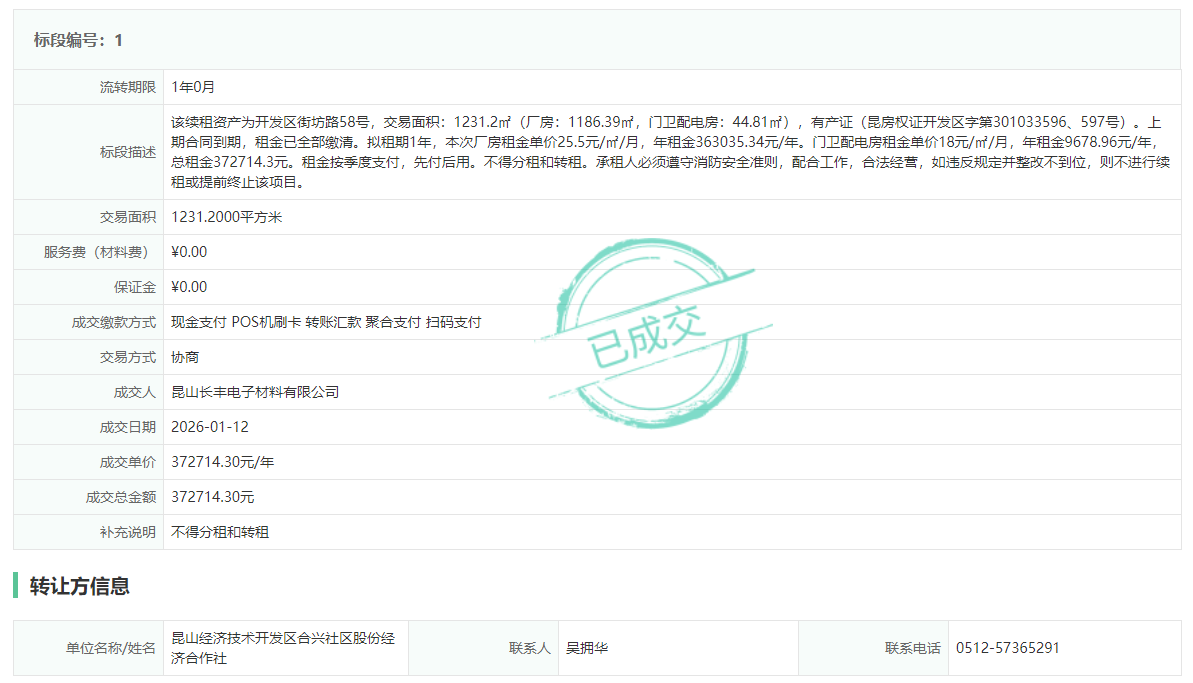This screenshot has width=1193, height=683.
Task: Select the 交易面积 value 1231.2000平方米
Action: (226, 217)
